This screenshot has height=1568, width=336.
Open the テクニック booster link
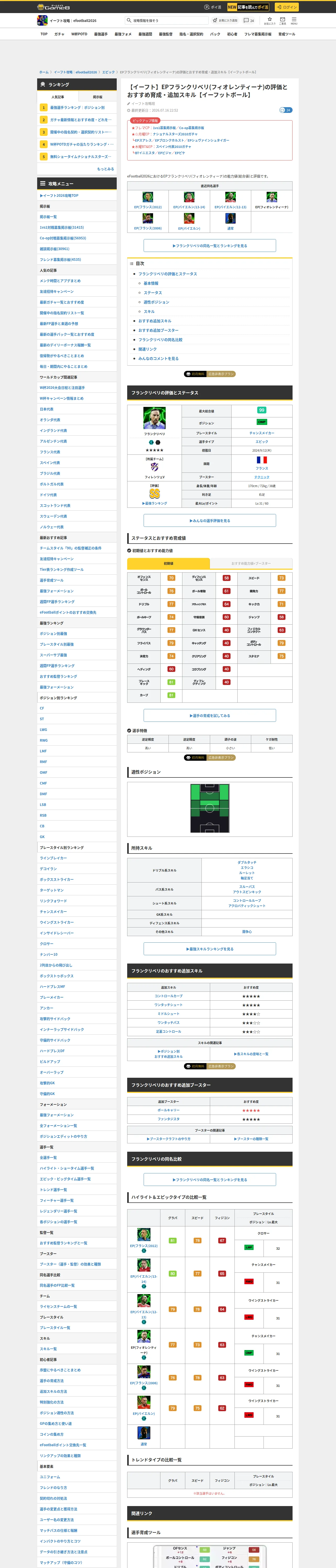[x=262, y=477]
